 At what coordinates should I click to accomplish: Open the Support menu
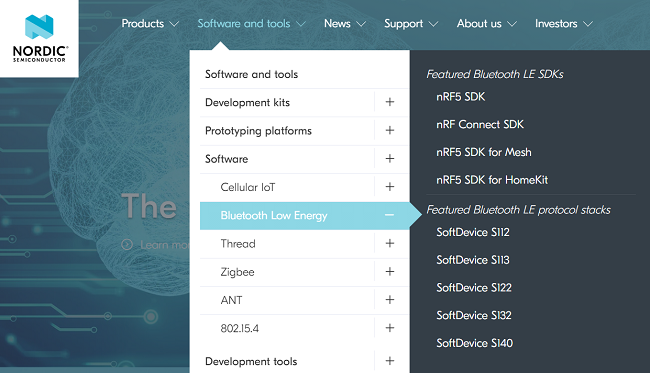coord(403,24)
